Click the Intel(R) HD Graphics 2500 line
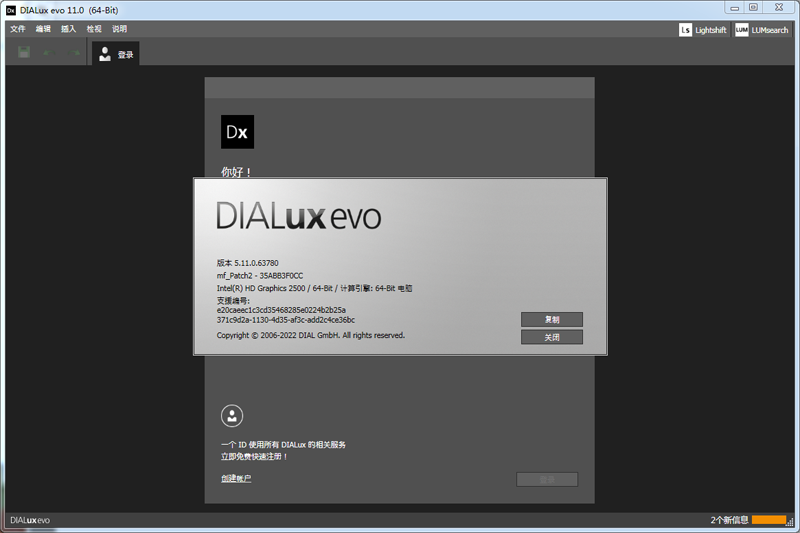This screenshot has width=800, height=533. point(314,288)
